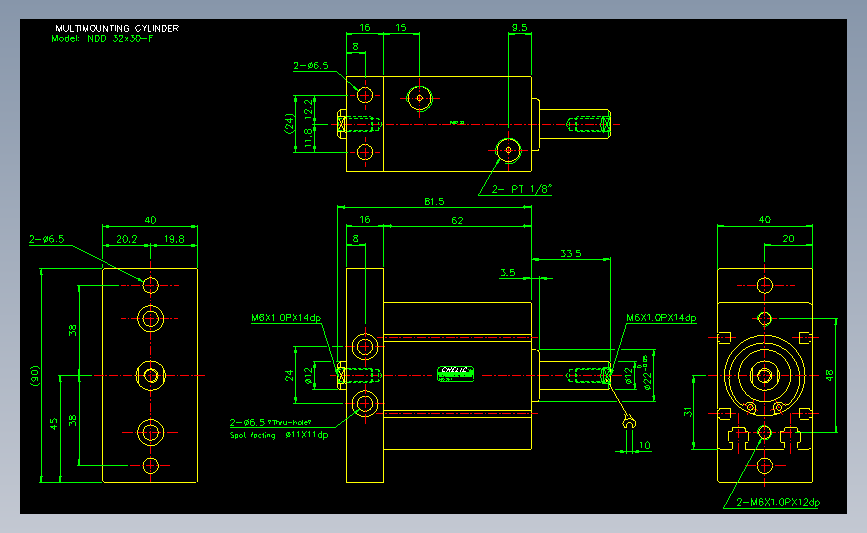Click the (90) height dimension text
The width and height of the screenshot is (867, 533).
[35, 375]
